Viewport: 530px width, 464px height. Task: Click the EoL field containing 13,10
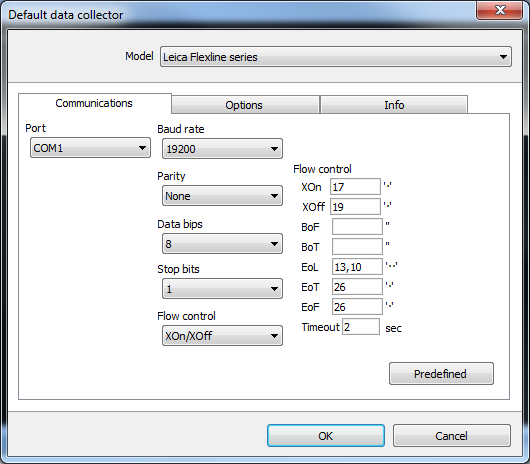[357, 267]
